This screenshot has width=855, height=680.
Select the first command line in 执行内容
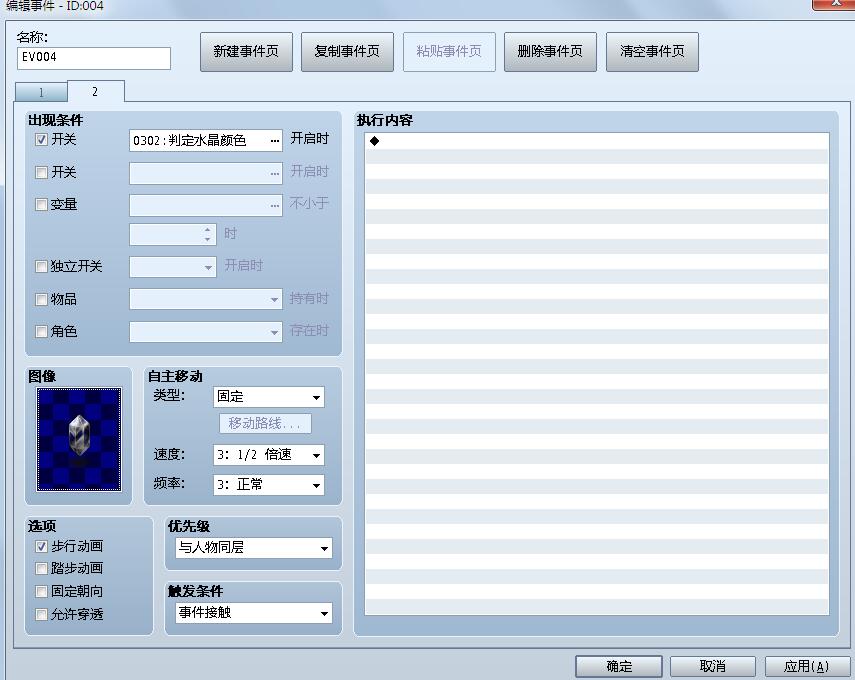[597, 141]
